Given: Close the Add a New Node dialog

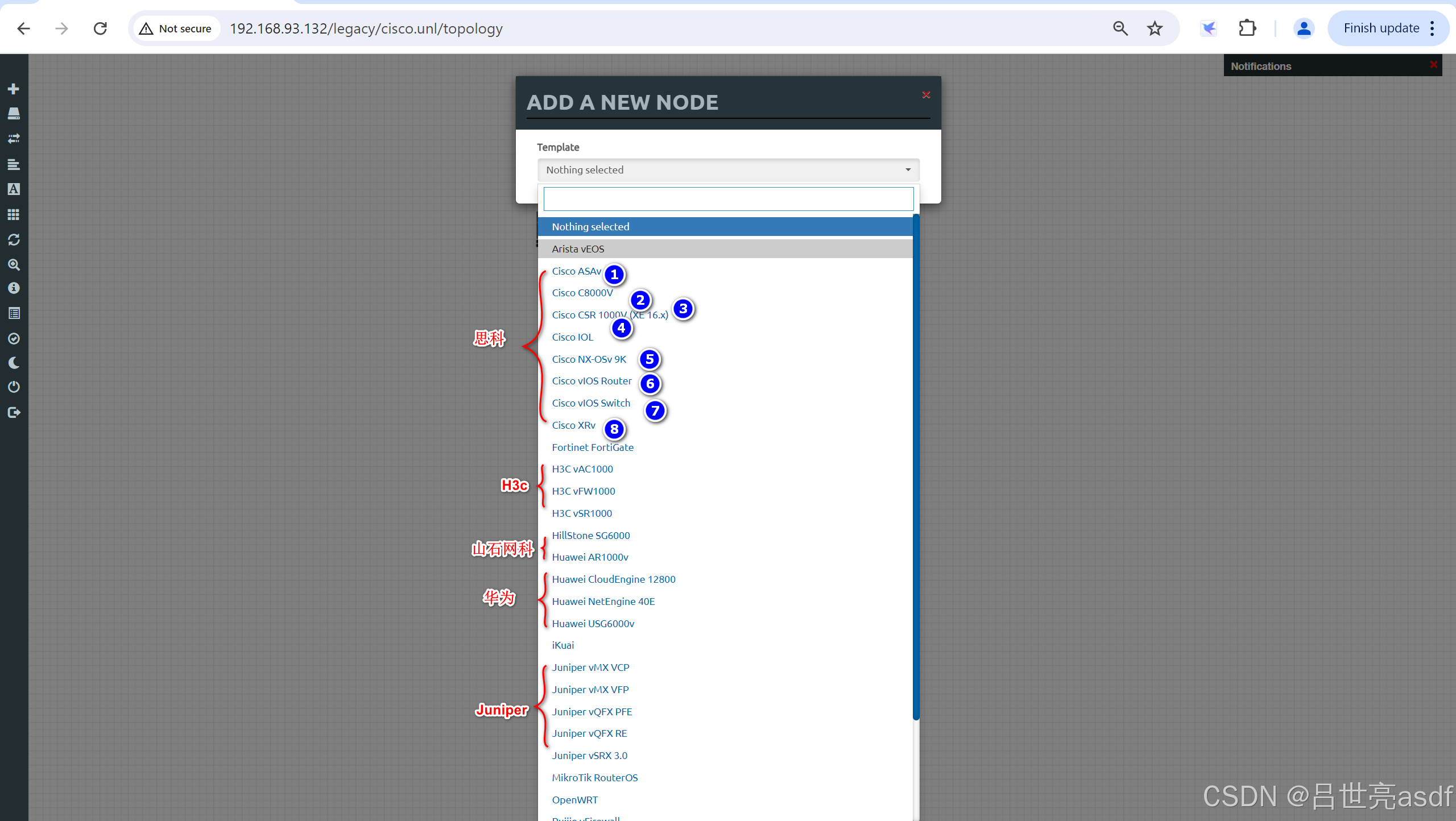Looking at the screenshot, I should coord(926,95).
